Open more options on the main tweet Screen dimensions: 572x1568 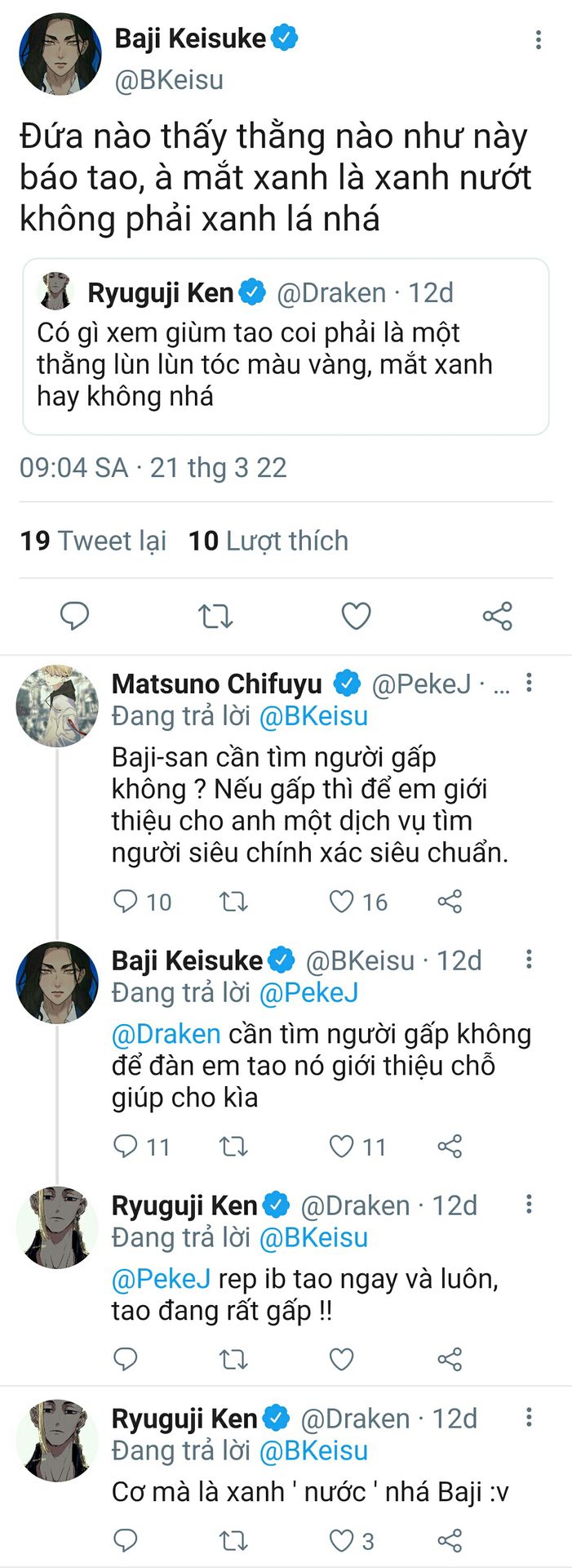coord(538,40)
